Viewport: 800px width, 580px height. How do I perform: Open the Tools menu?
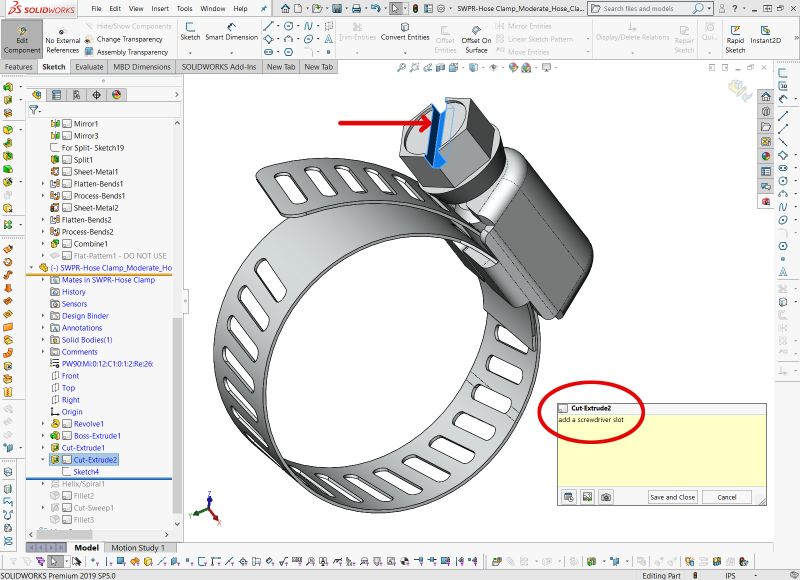pyautogui.click(x=184, y=9)
